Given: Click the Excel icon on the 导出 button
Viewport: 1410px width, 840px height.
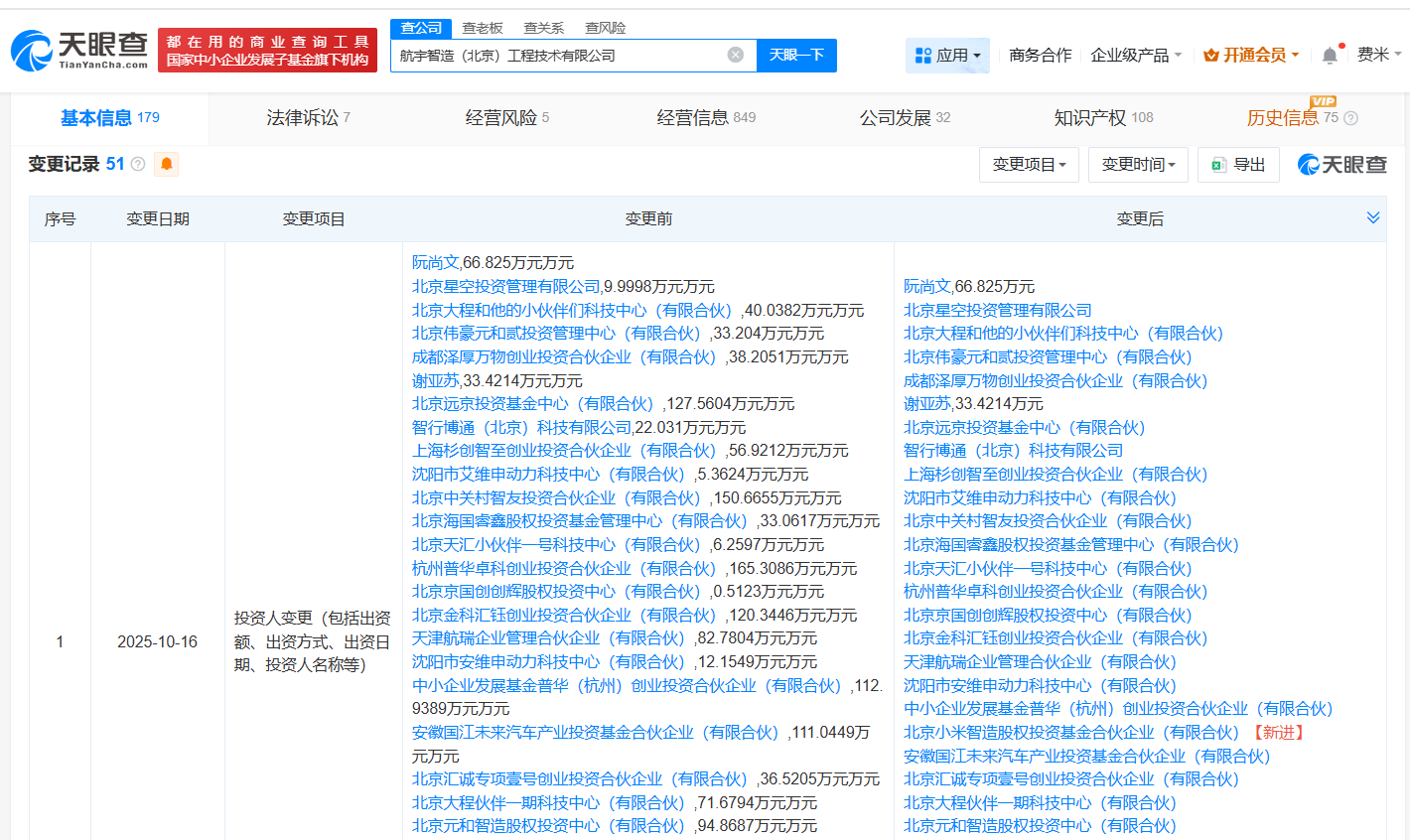Looking at the screenshot, I should pos(1218,164).
